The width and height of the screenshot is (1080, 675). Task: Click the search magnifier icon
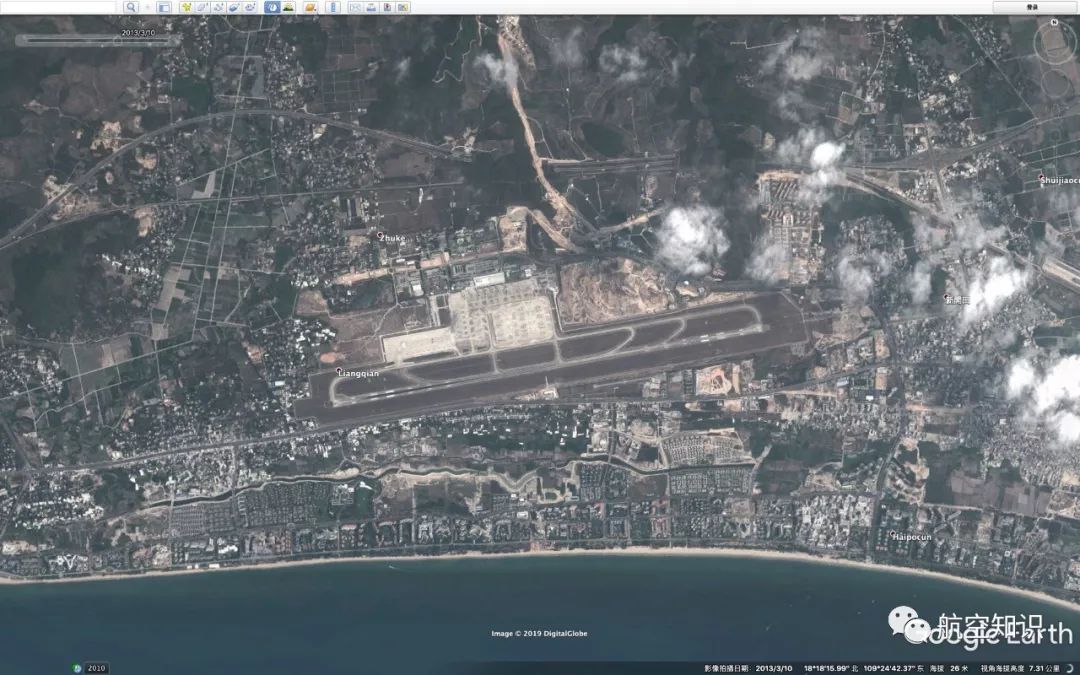click(131, 7)
